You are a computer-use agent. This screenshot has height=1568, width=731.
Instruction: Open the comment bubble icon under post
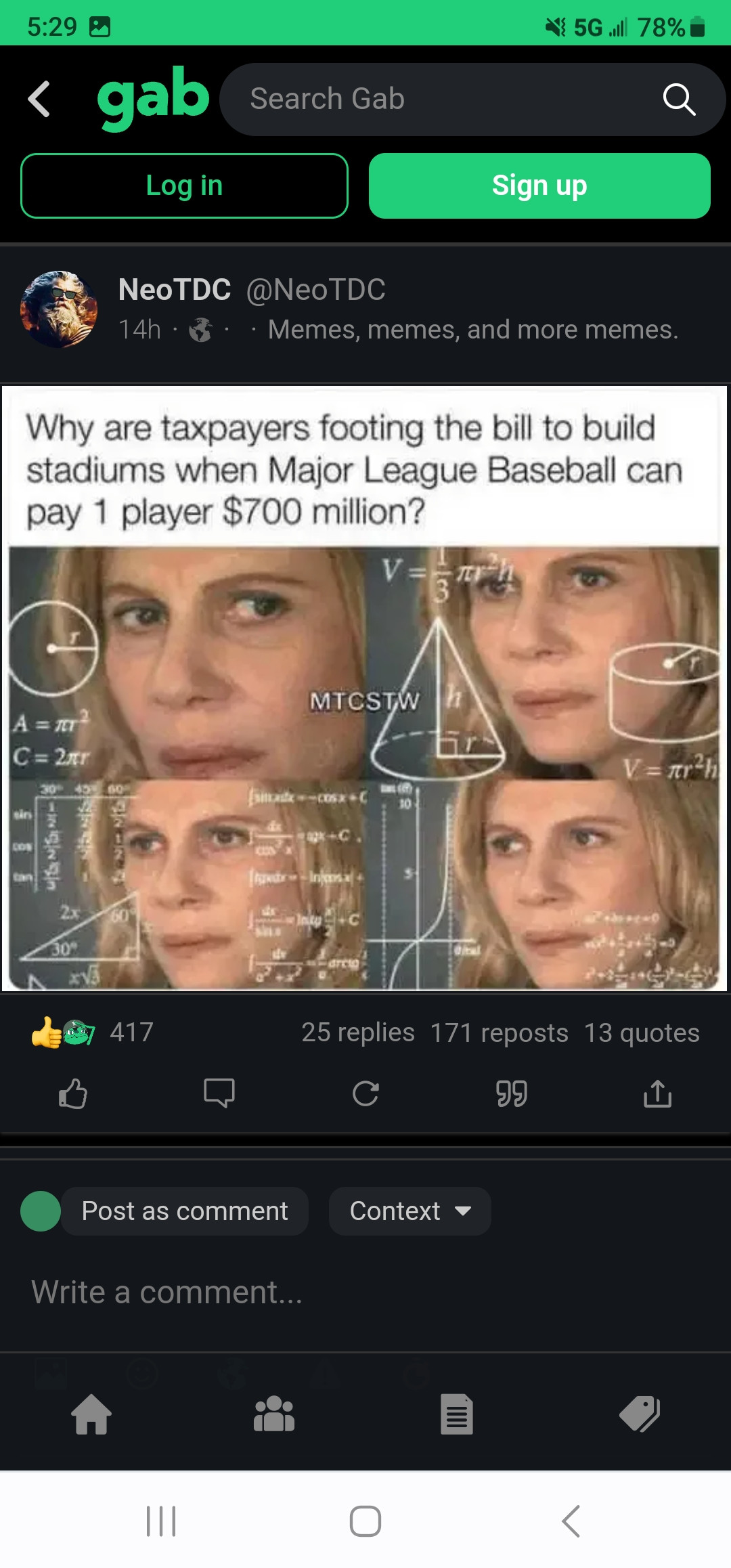[219, 1093]
